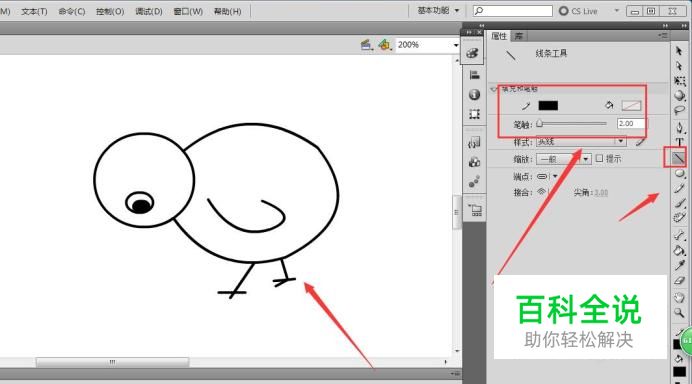Select the Pen tool
692x384 pixels.
(679, 128)
